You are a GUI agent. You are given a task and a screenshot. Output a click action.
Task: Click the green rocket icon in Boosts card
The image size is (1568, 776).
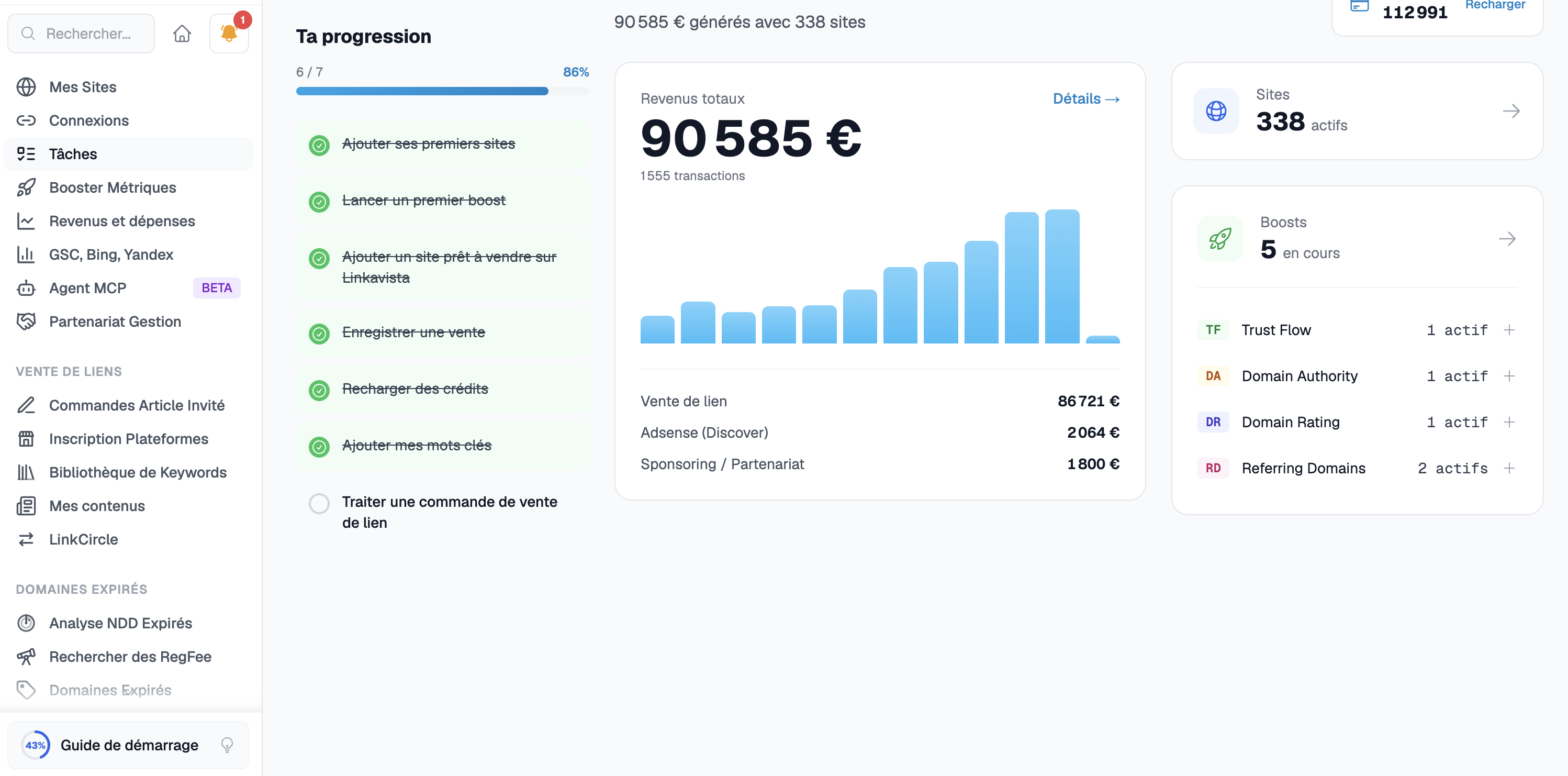1220,239
